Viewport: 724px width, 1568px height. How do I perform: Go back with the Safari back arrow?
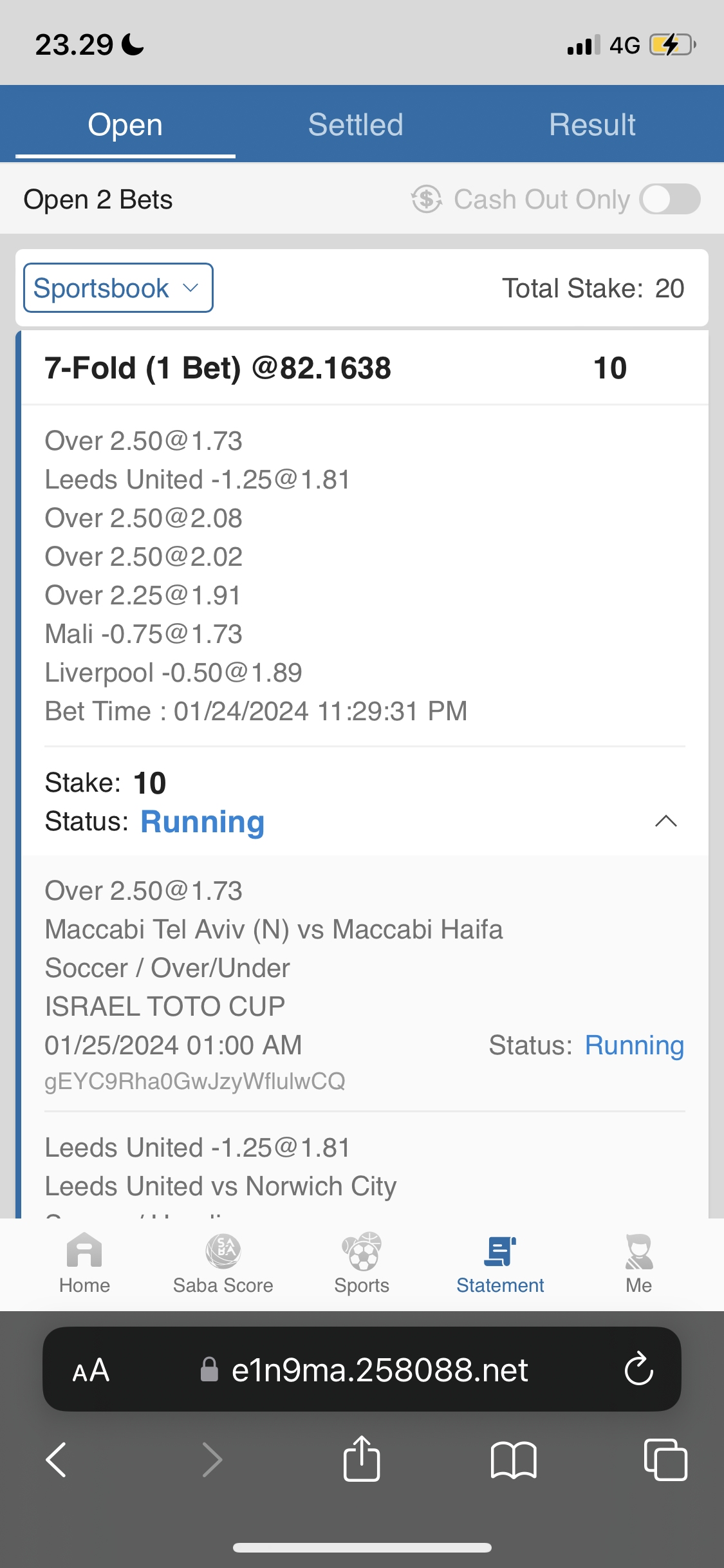(57, 1459)
